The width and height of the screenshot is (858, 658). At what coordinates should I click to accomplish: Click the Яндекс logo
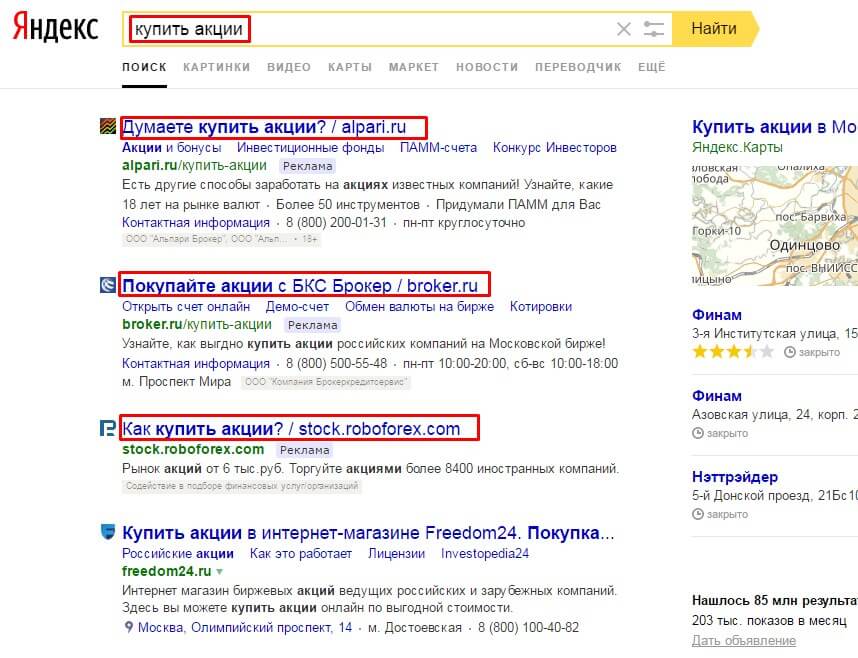tap(55, 27)
